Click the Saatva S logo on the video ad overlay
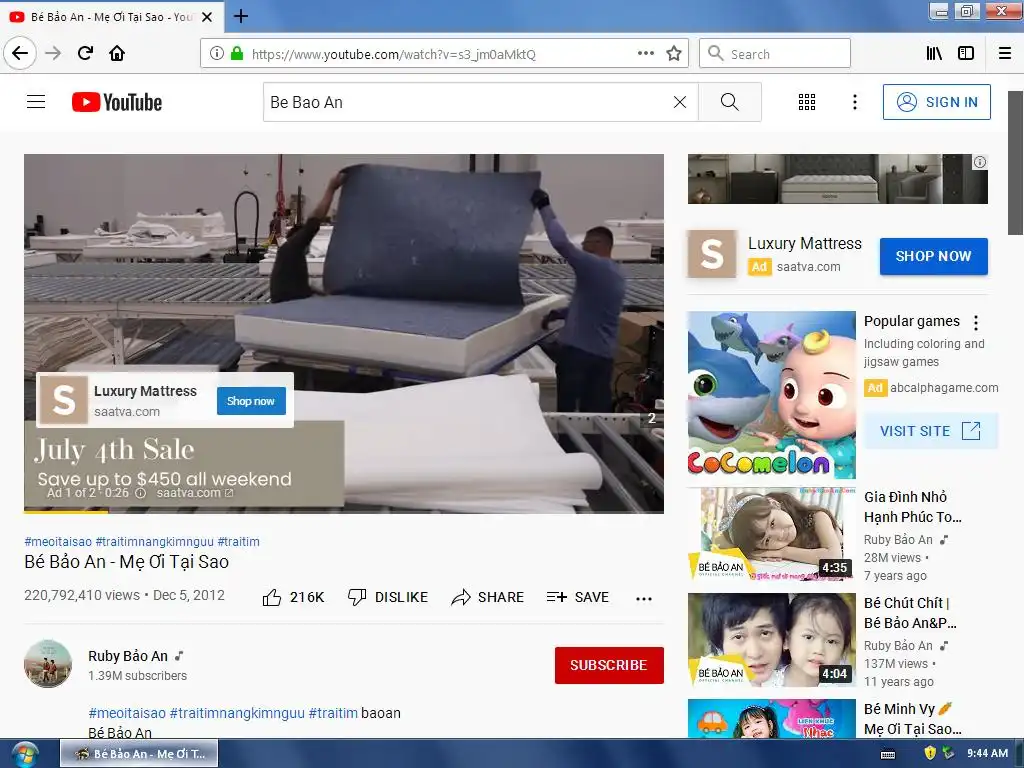The height and width of the screenshot is (768, 1024). click(x=63, y=400)
